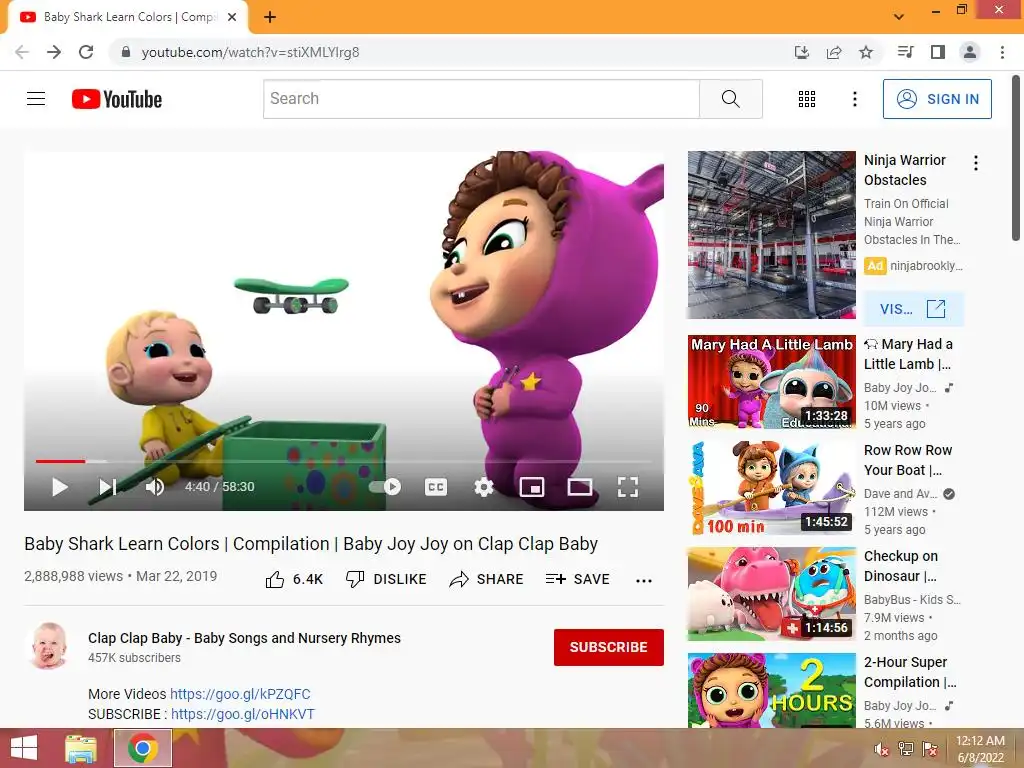Click the ad's Visit site button
Image resolution: width=1024 pixels, height=768 pixels.
[913, 308]
